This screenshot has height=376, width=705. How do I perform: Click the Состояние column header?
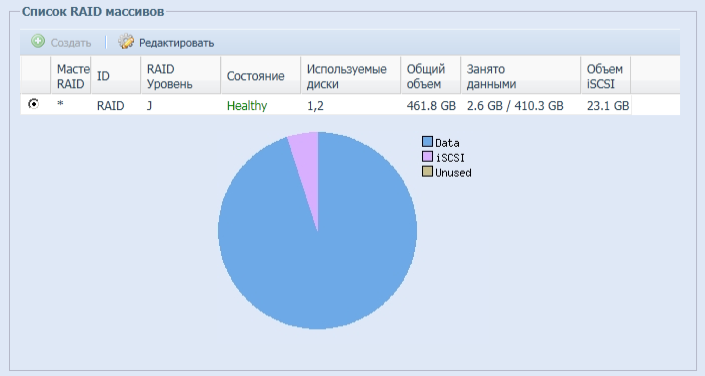tap(261, 76)
